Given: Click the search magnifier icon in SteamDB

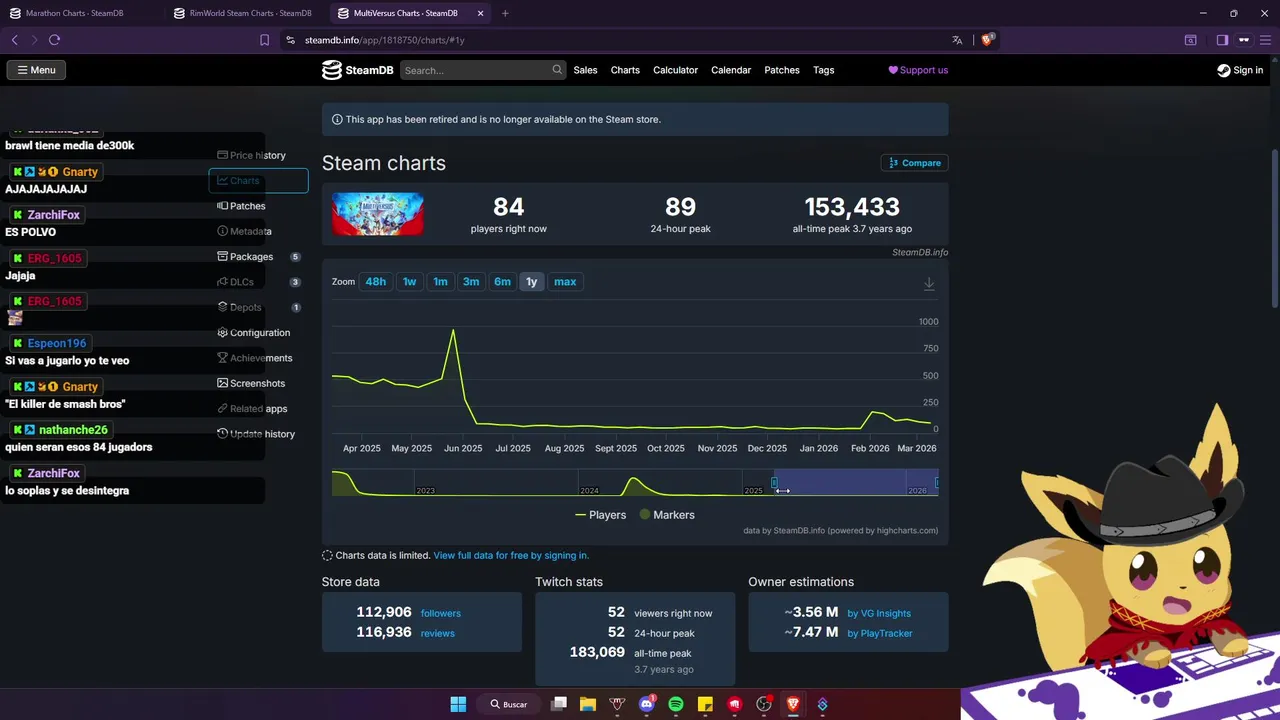Looking at the screenshot, I should coord(557,70).
